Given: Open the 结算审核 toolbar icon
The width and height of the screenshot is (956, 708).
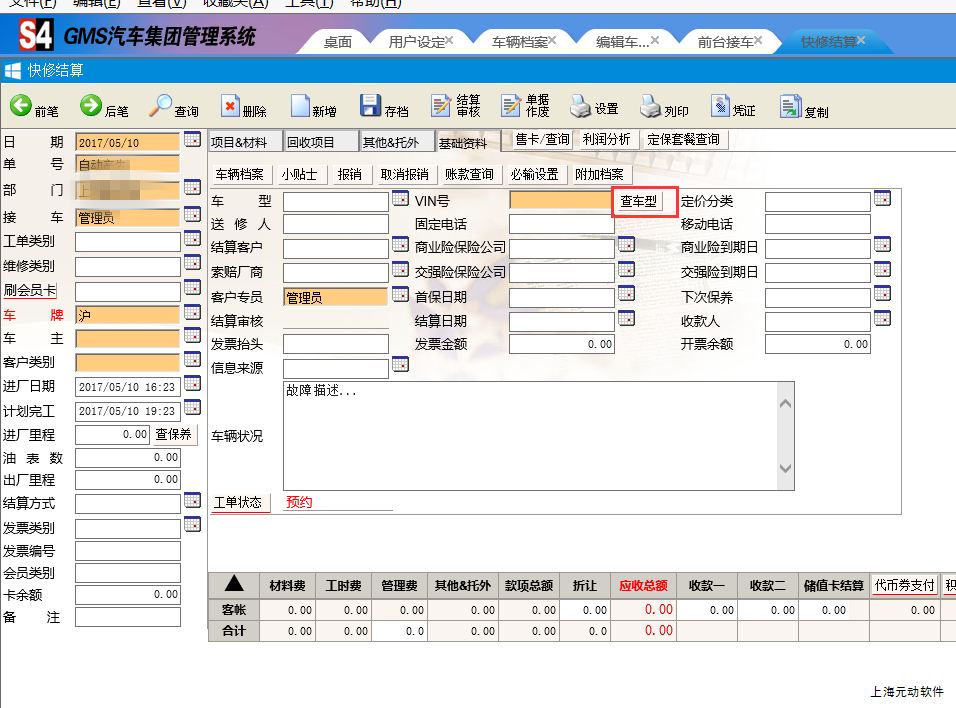Looking at the screenshot, I should [441, 106].
